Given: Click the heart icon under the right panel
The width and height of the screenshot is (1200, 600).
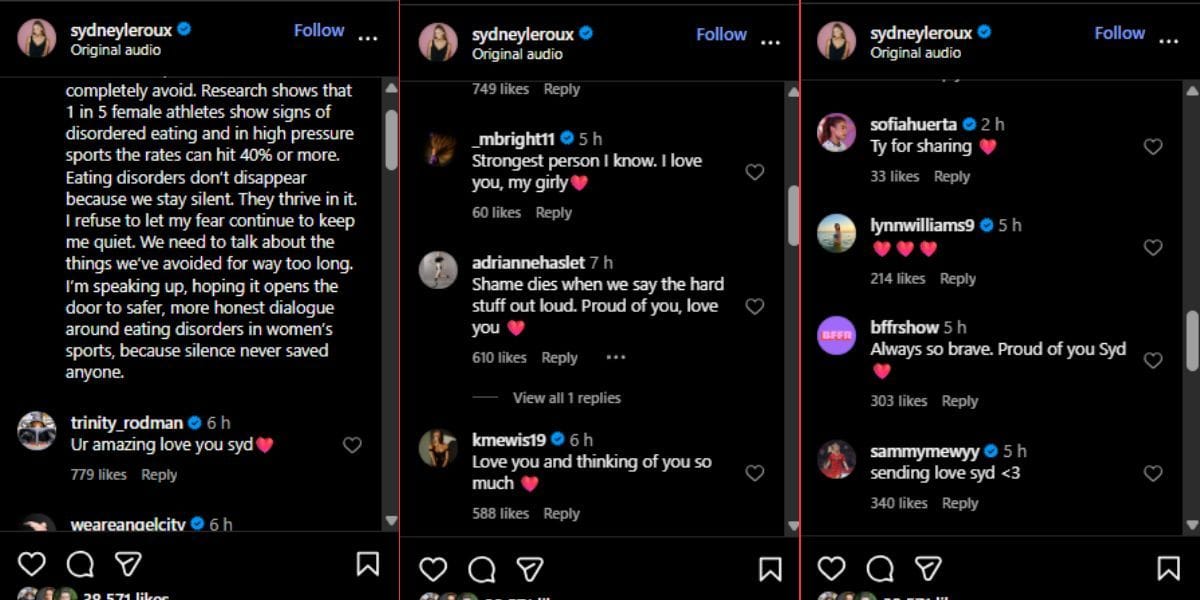Looking at the screenshot, I should (830, 568).
